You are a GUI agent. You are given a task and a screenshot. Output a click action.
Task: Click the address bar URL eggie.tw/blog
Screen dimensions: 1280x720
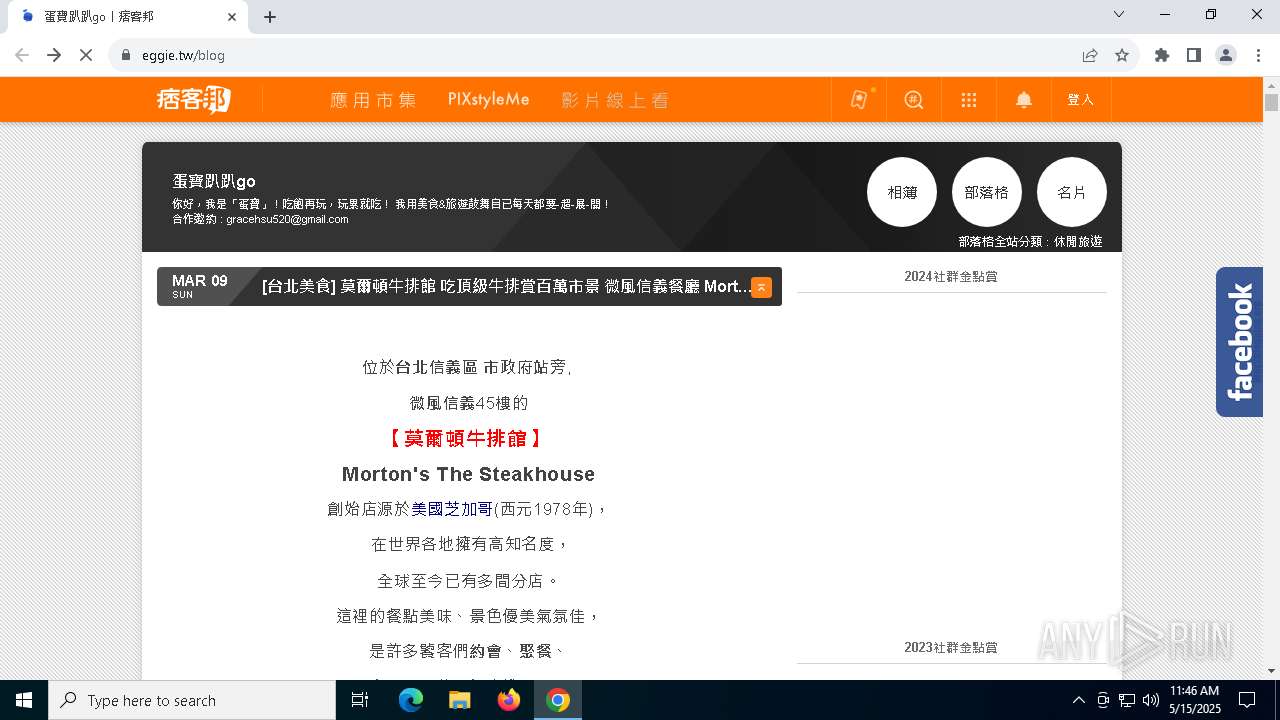pos(183,55)
